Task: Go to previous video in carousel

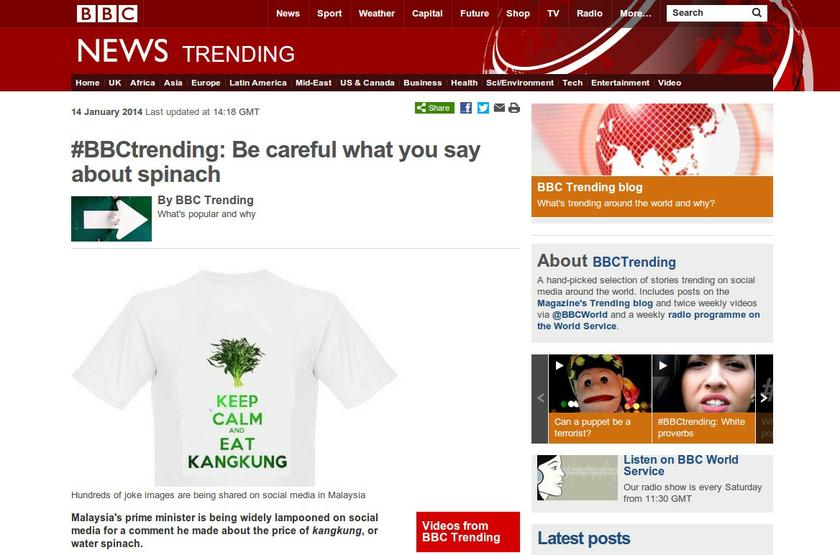Action: 540,399
